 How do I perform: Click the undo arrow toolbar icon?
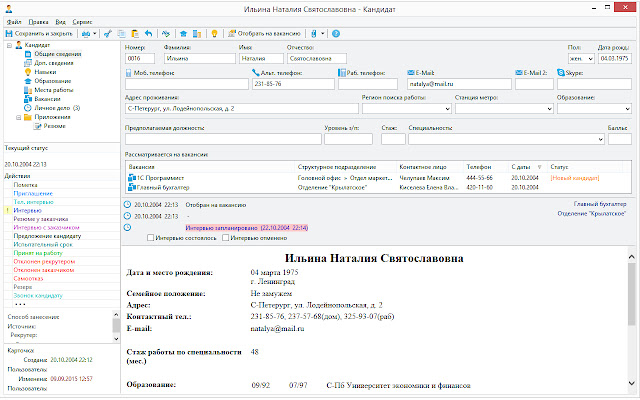(148, 33)
